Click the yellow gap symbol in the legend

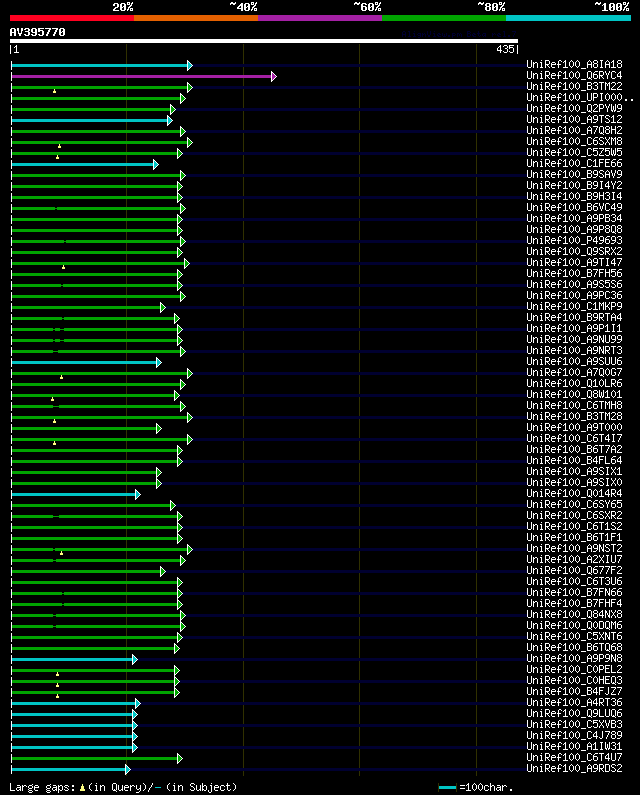pos(82,787)
